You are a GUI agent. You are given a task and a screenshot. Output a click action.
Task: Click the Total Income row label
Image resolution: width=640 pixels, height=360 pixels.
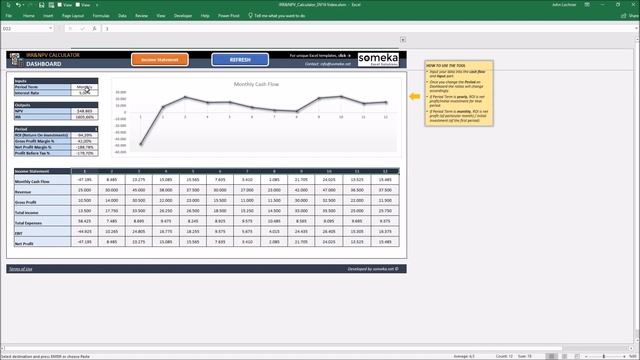point(42,211)
